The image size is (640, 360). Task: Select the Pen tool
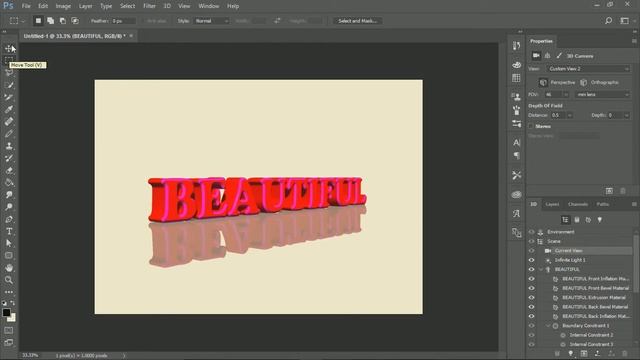(x=9, y=219)
